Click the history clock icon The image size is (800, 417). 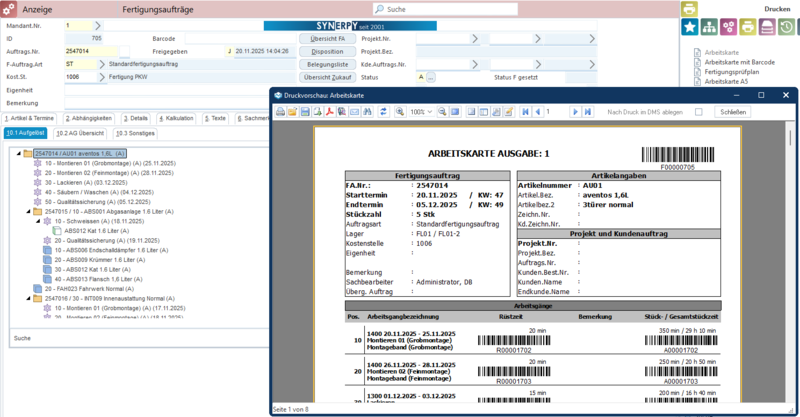point(787,27)
